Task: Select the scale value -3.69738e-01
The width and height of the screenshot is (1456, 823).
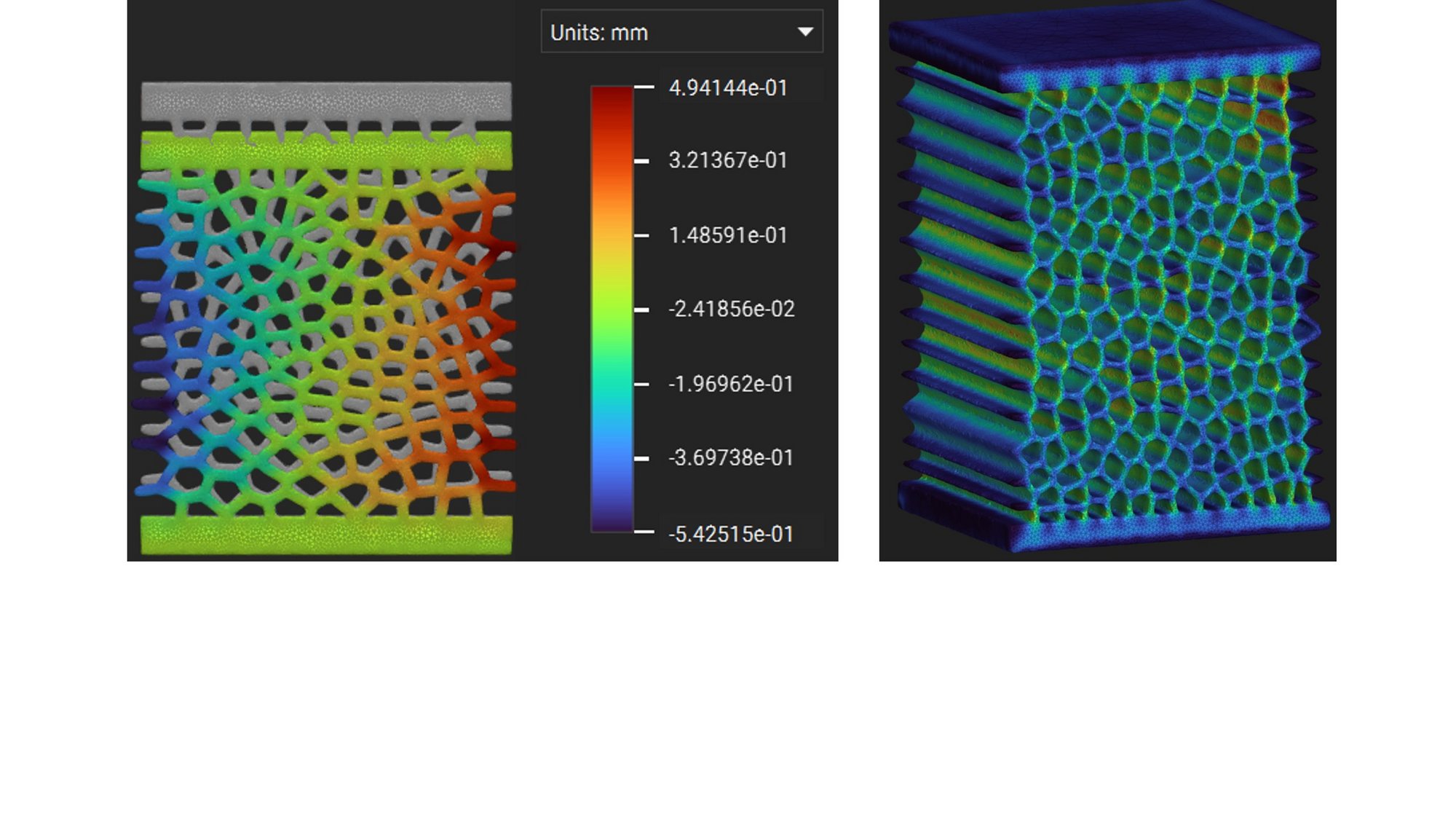Action: [x=731, y=457]
